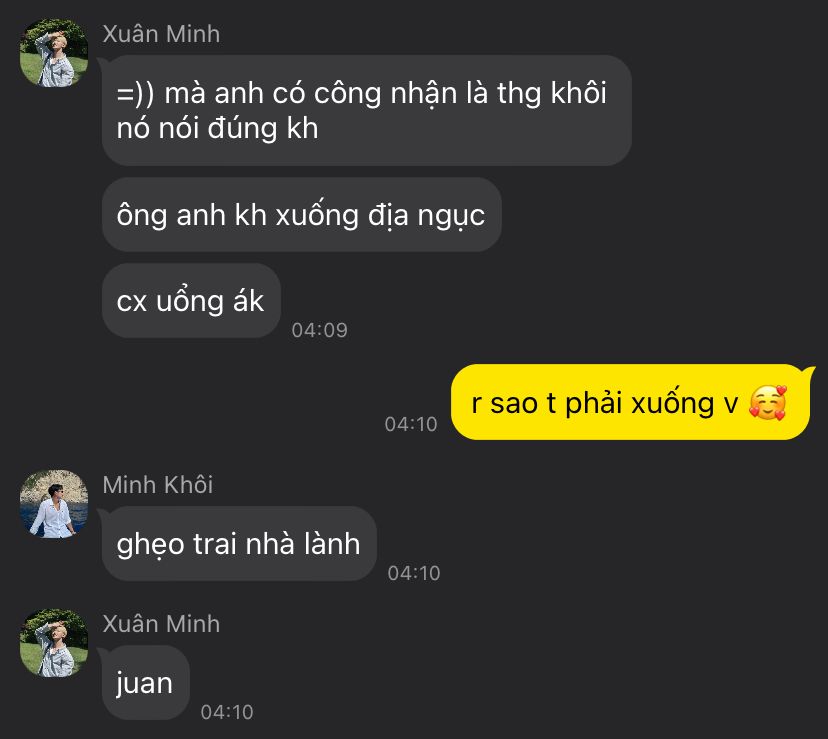Tap the 04:09 timestamp
This screenshot has width=828, height=739.
[x=319, y=330]
